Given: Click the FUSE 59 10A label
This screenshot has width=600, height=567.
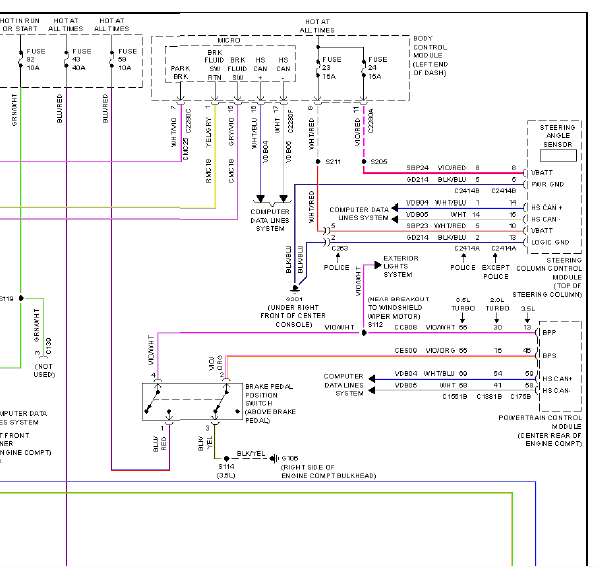Looking at the screenshot, I should coord(127,60).
